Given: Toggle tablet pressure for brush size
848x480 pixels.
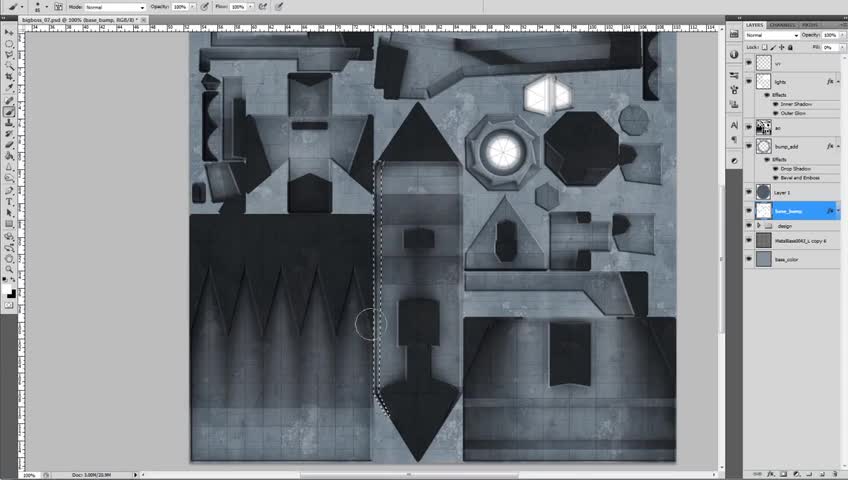Looking at the screenshot, I should tap(279, 7).
